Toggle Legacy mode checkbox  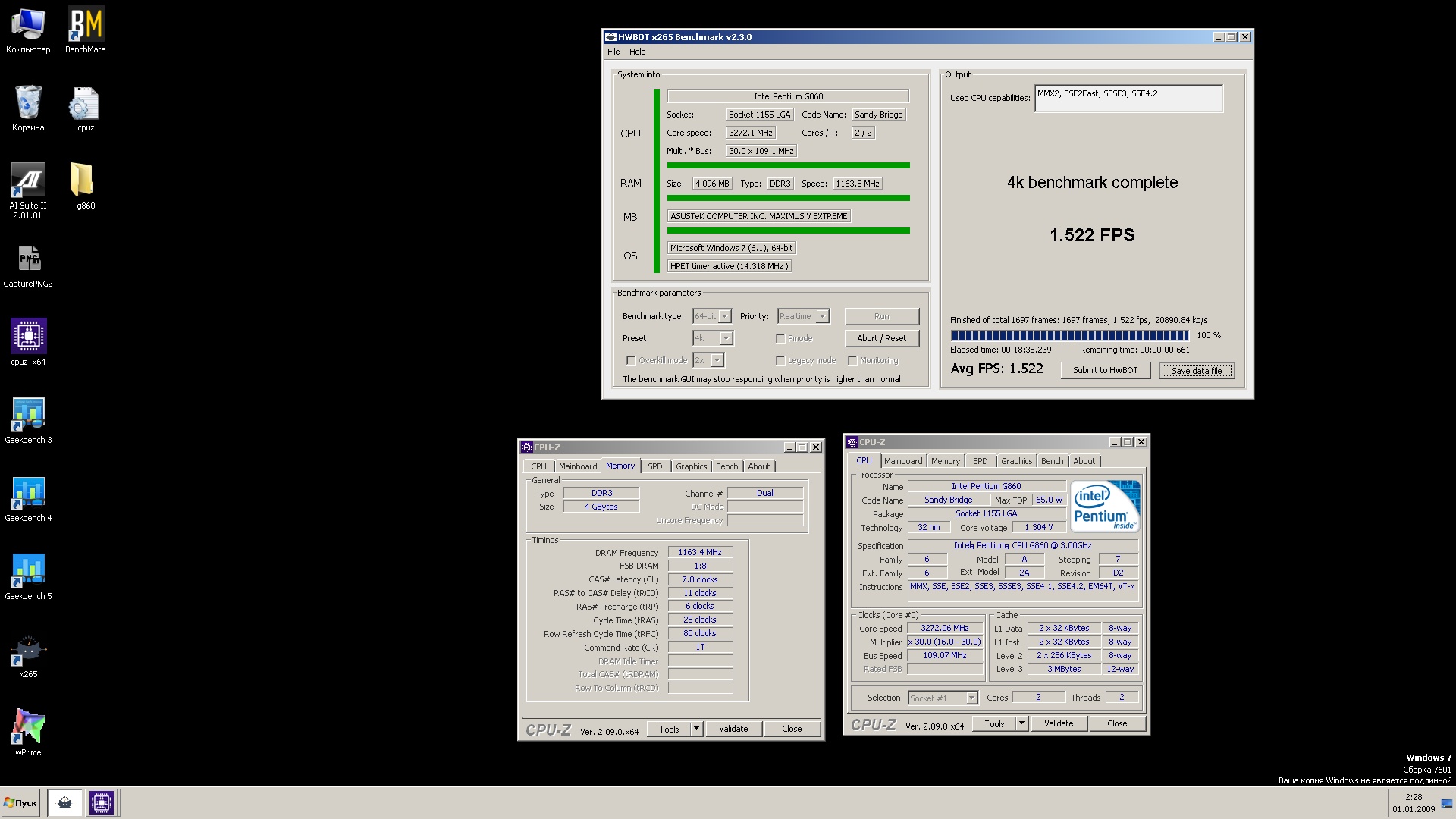[780, 360]
